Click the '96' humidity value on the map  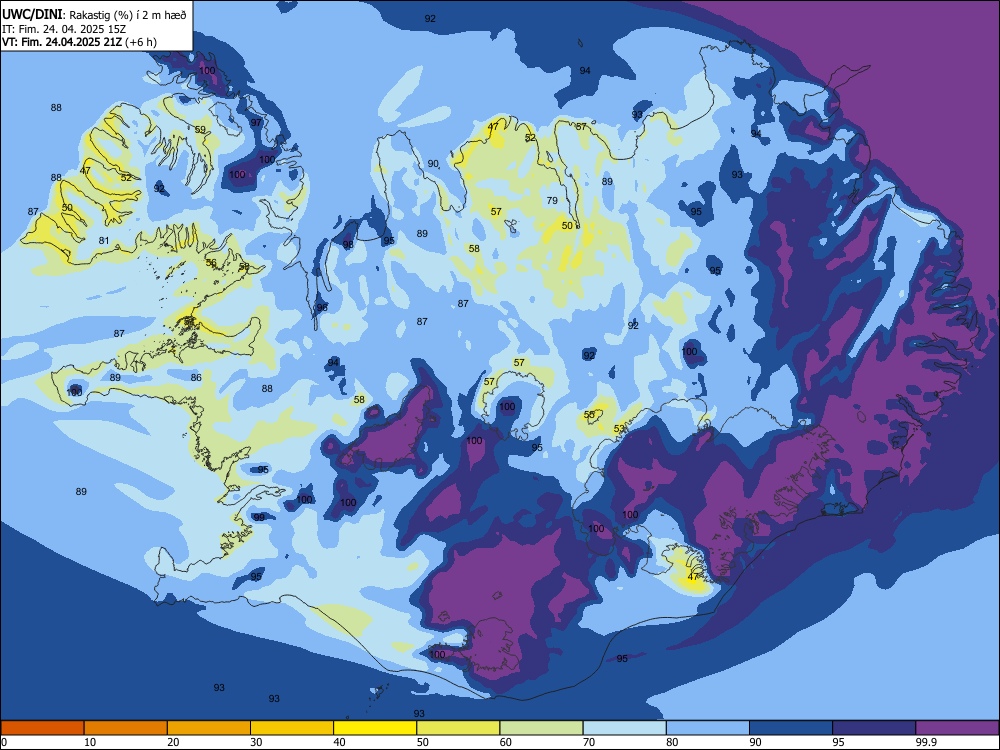tap(322, 307)
